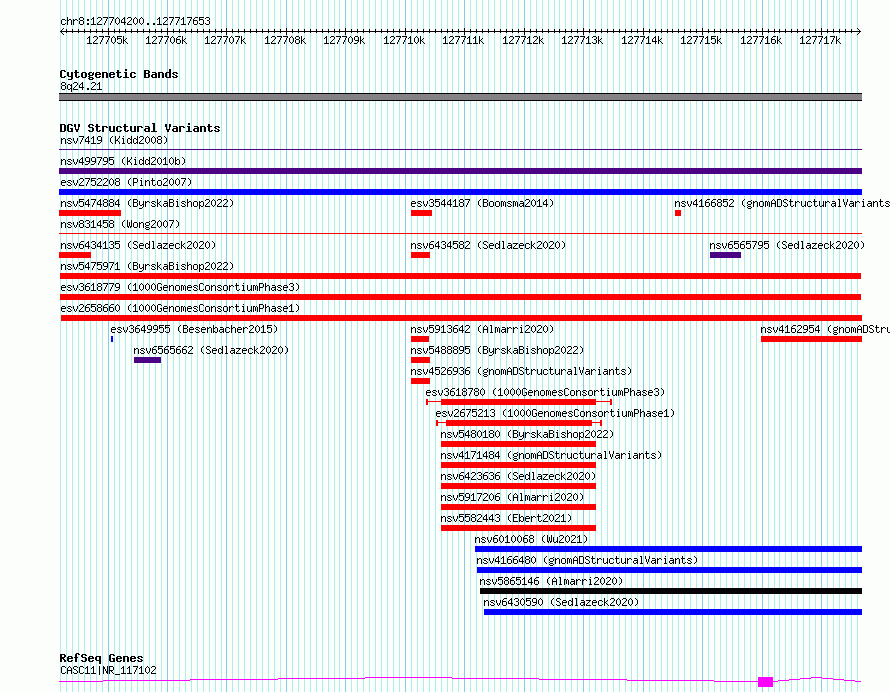Select the esv2752208 (Pinto2007) variant label
Screen dimensions: 890x692
pyautogui.click(x=126, y=182)
